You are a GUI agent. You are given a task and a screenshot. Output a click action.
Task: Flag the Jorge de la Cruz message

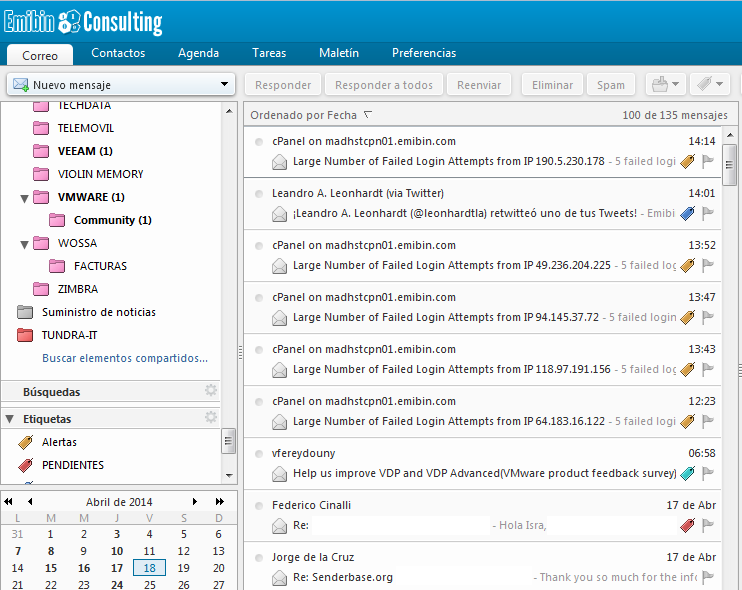tap(708, 577)
